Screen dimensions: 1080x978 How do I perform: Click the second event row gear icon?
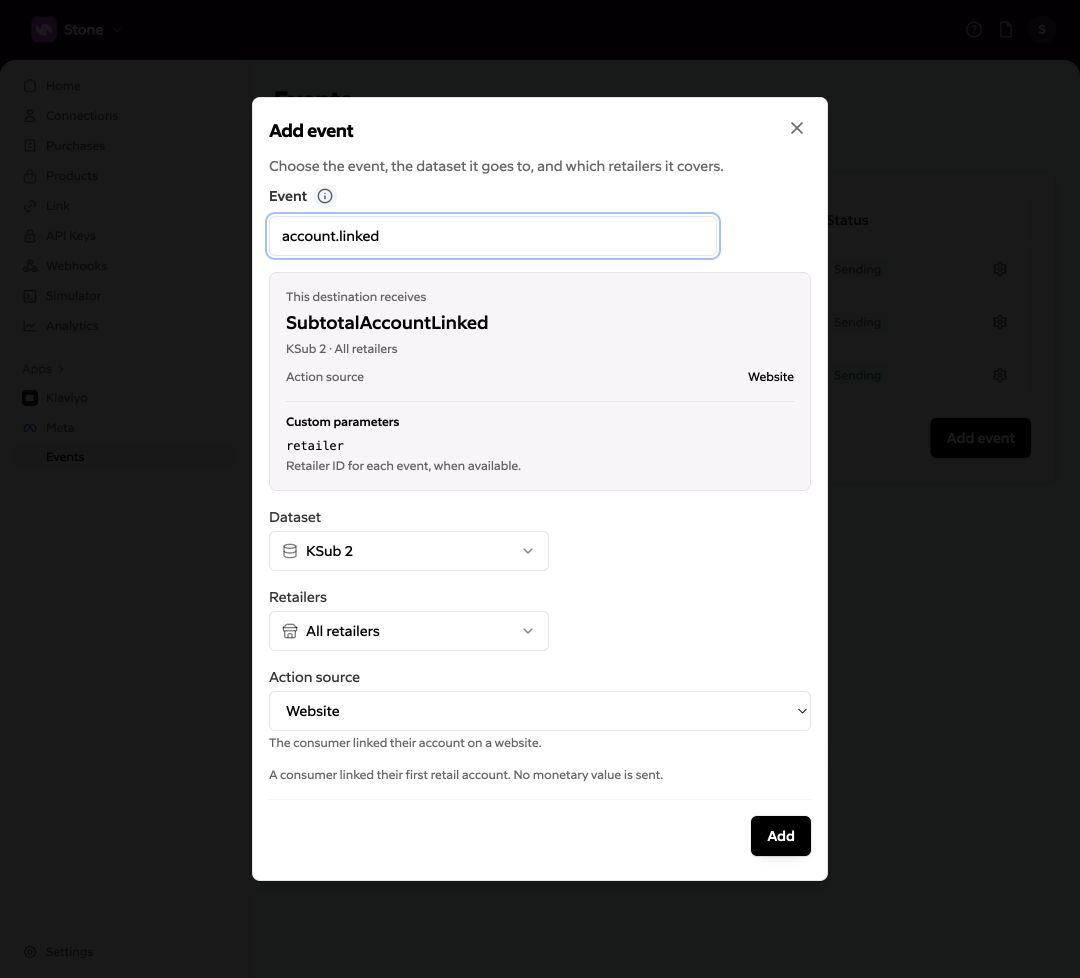(999, 322)
